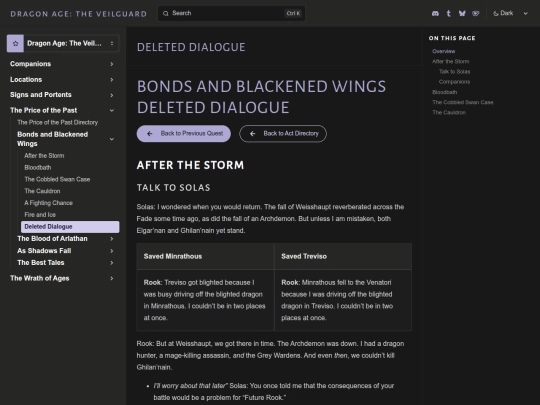Open Bloodbath in sidebar
540x405 pixels.
(x=38, y=167)
